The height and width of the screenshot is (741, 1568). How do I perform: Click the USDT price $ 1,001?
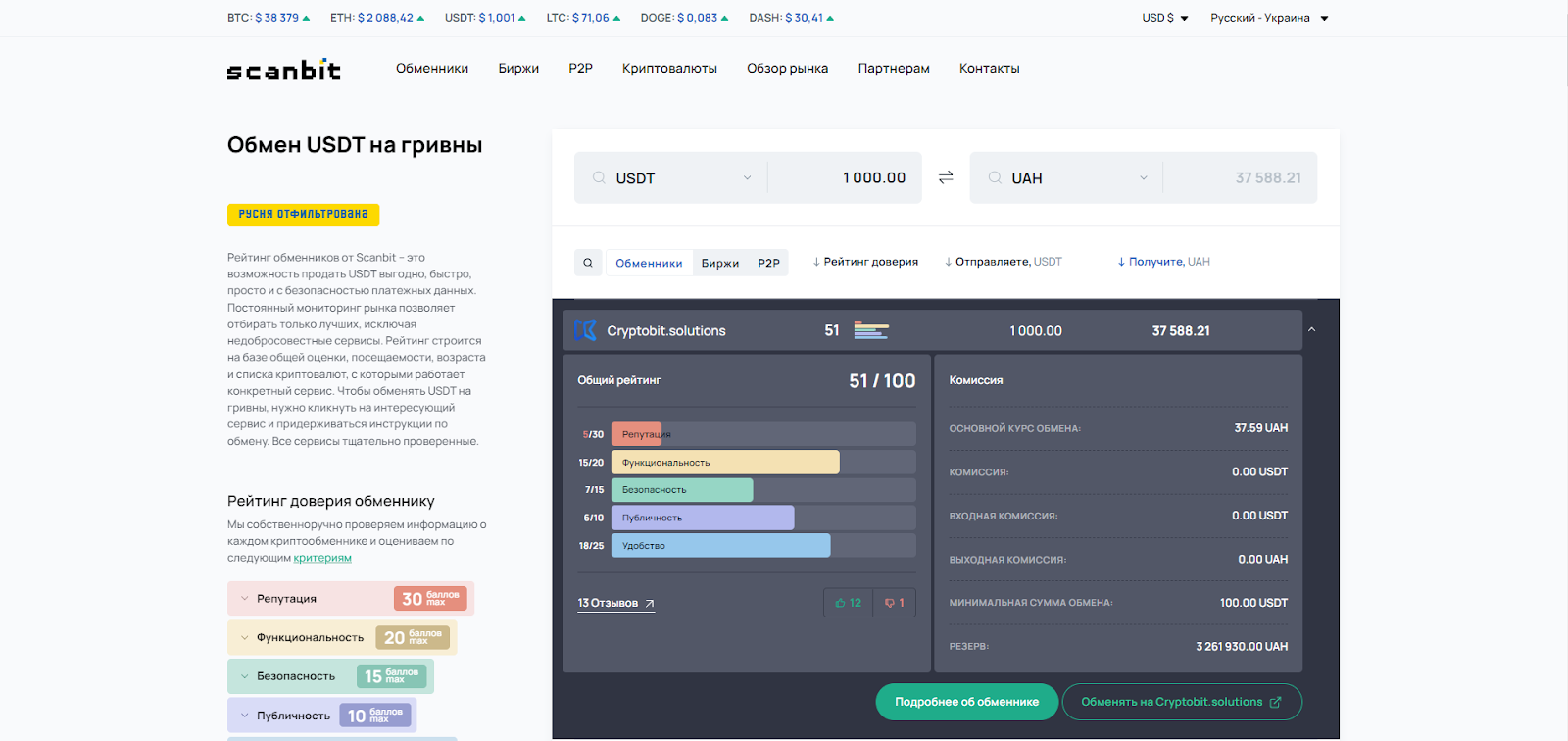pyautogui.click(x=497, y=18)
